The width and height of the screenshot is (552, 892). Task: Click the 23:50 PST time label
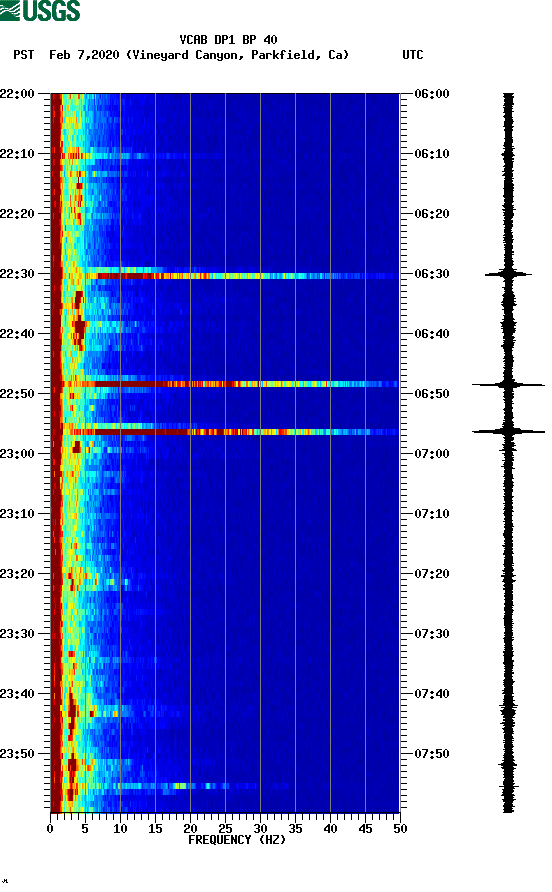click(x=17, y=754)
